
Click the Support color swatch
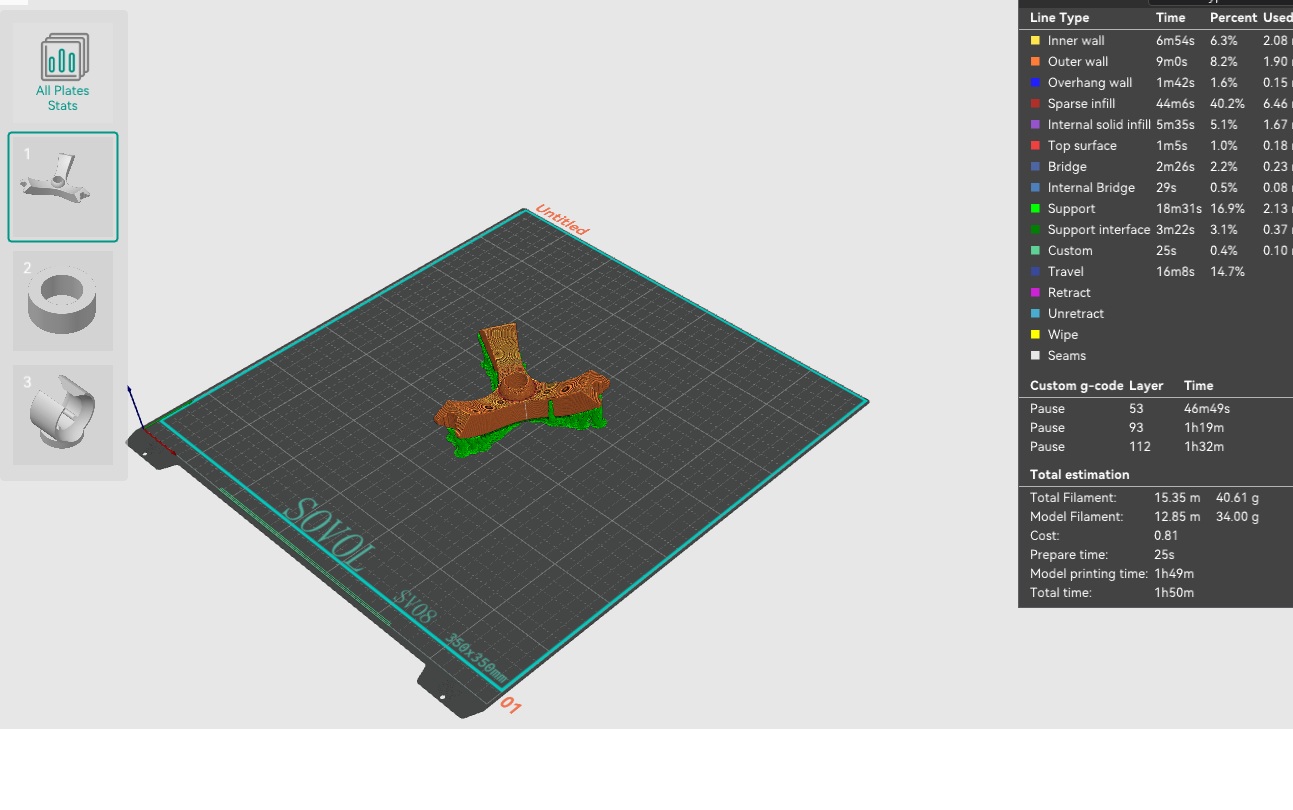1035,209
